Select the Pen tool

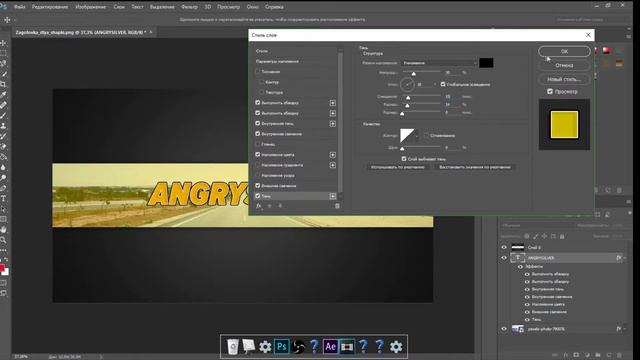[3, 188]
